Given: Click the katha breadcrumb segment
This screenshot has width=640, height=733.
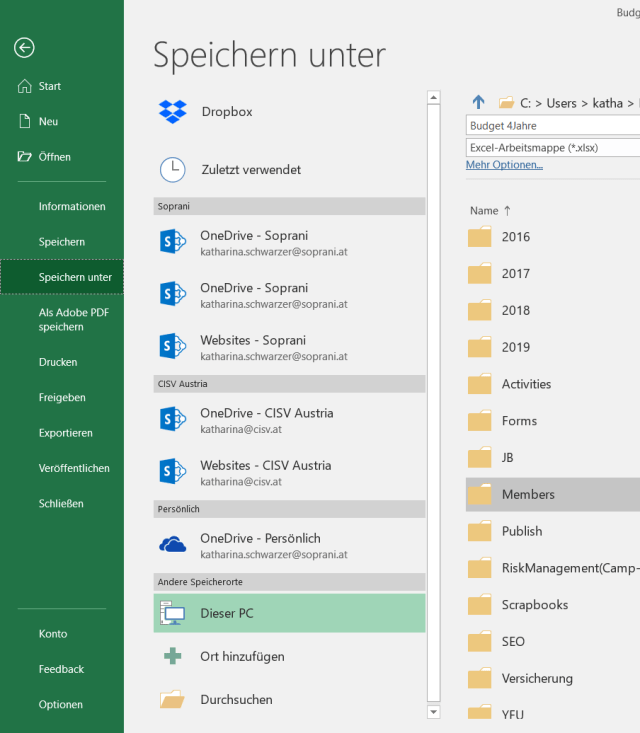Looking at the screenshot, I should pyautogui.click(x=607, y=103).
